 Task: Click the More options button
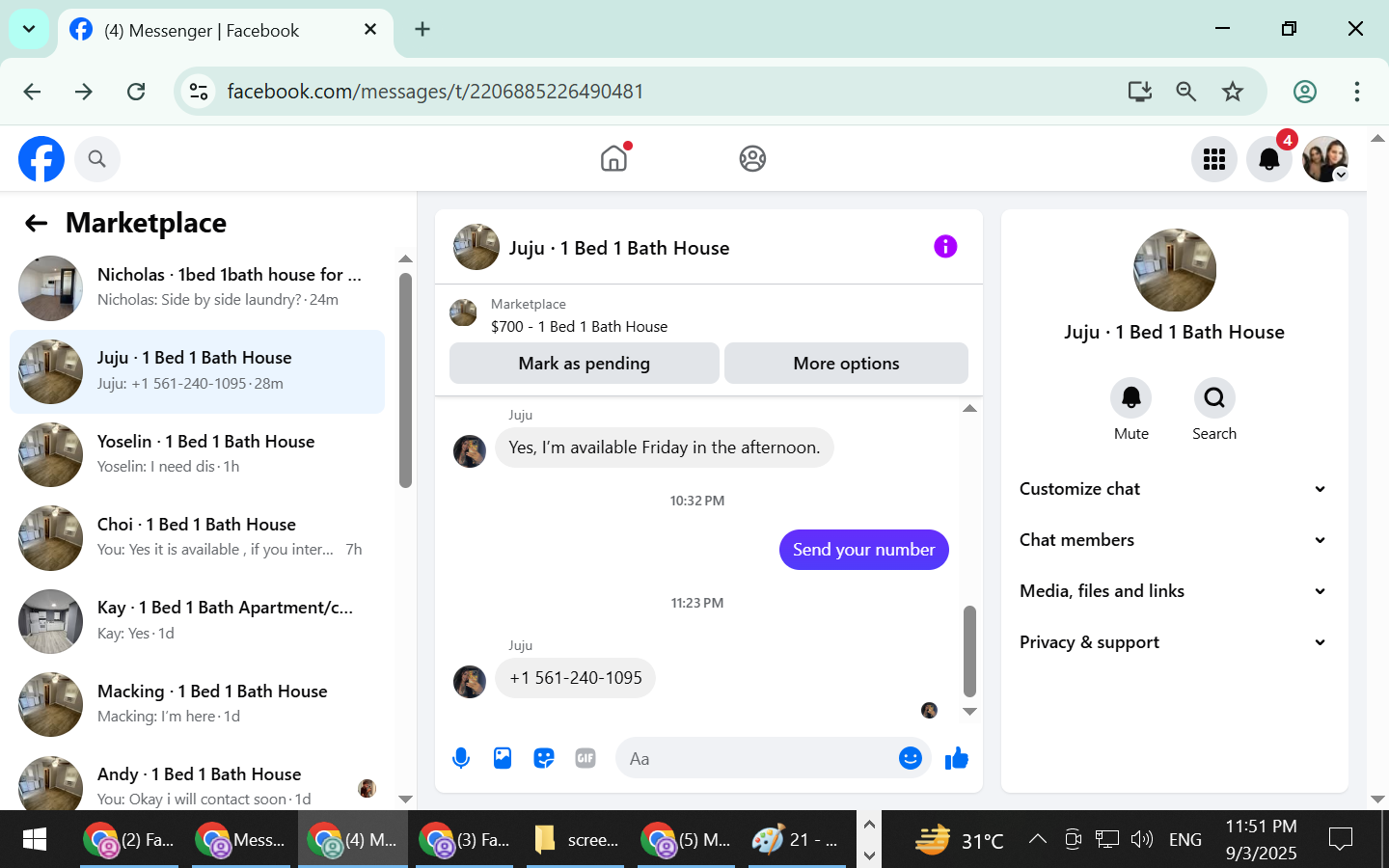[846, 364]
